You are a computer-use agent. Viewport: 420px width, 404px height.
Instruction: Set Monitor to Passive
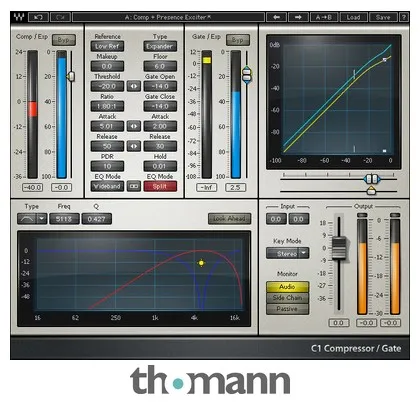(x=287, y=309)
